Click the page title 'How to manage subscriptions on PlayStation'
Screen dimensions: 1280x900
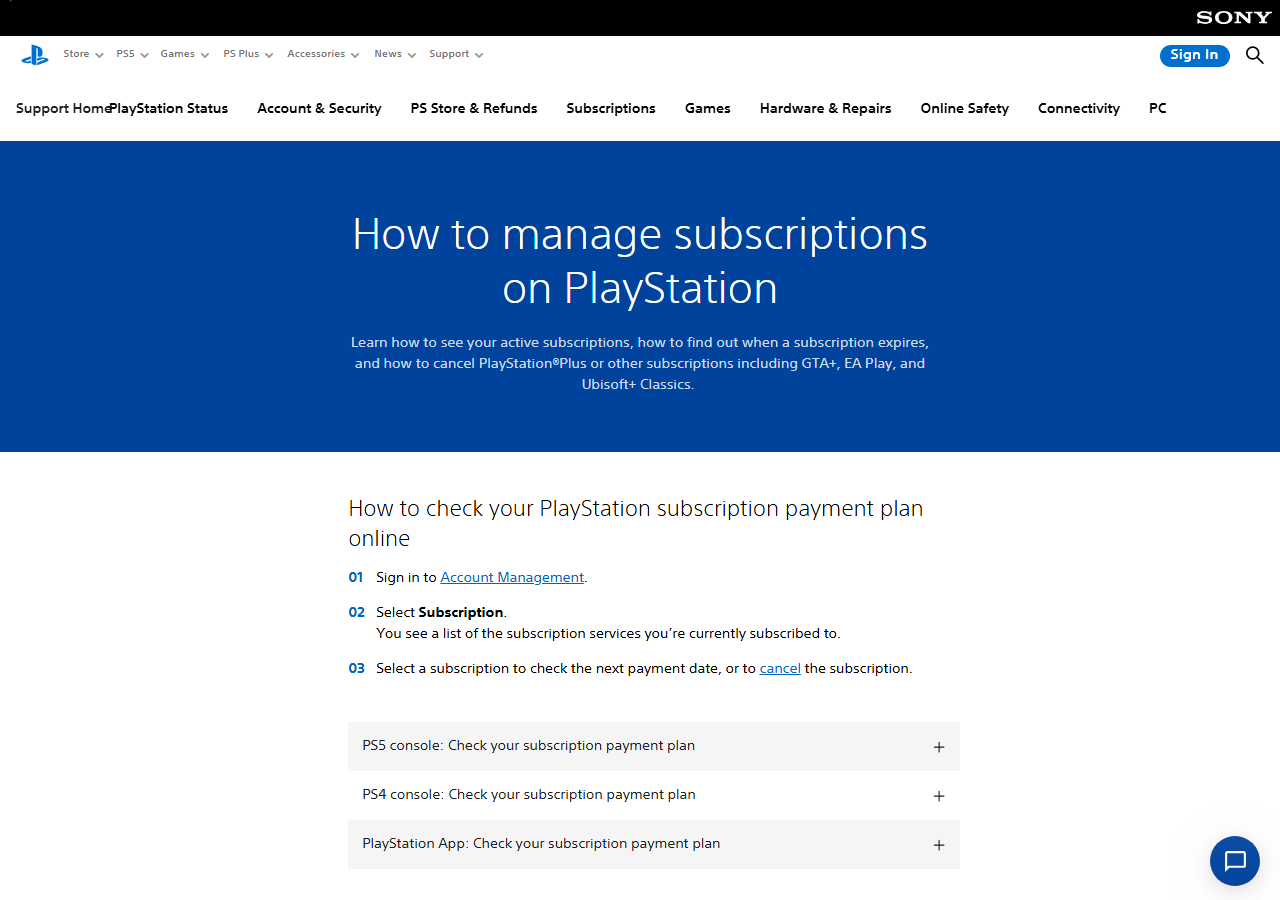click(640, 261)
